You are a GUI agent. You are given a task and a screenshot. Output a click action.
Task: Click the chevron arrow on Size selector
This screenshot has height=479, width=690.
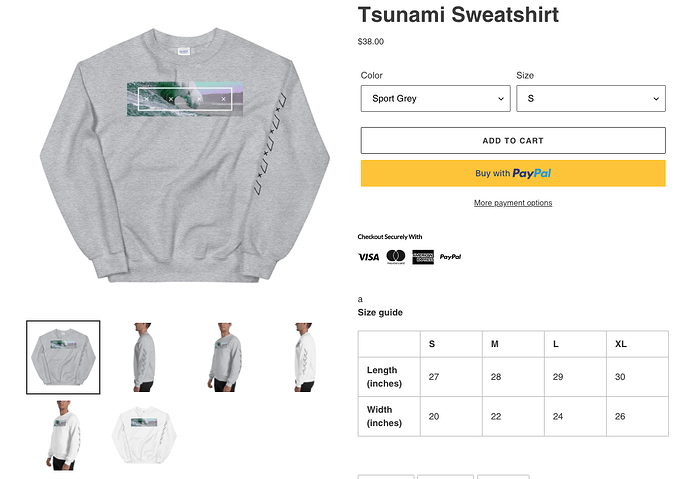[x=656, y=99]
